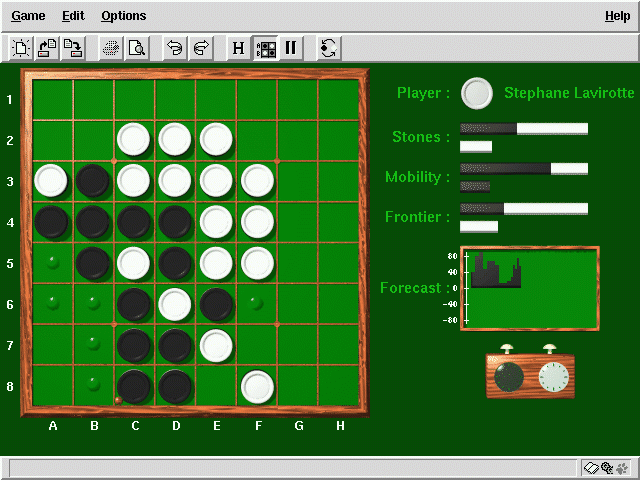
Task: Open the Help menu
Action: (617, 16)
